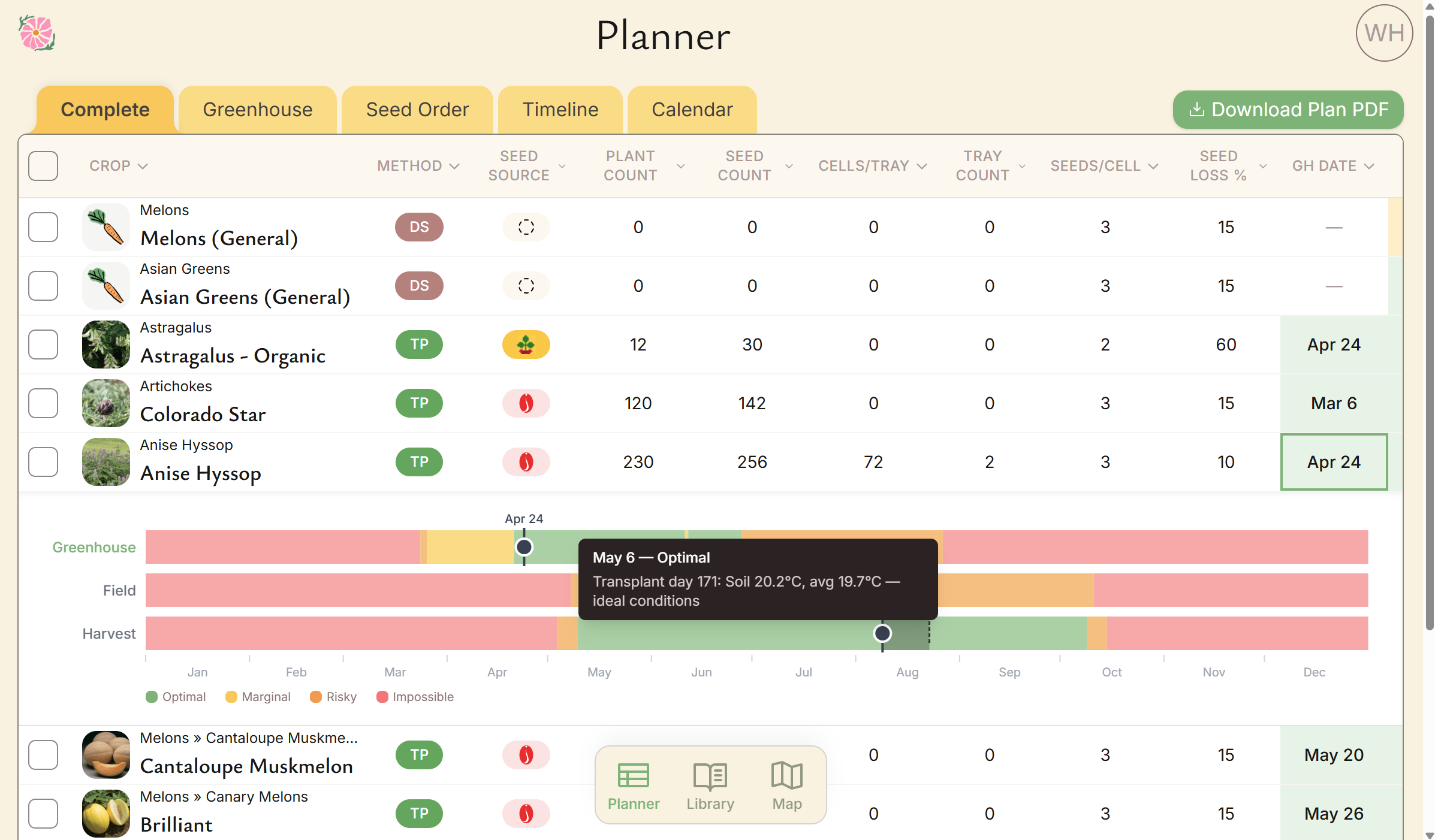Switch to the Greenhouse tab
This screenshot has height=840, width=1435.
point(257,110)
